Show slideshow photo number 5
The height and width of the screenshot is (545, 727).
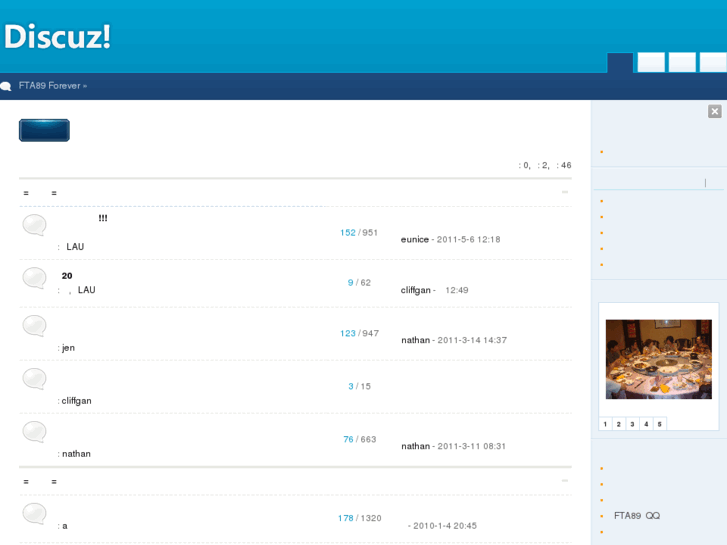coord(659,424)
